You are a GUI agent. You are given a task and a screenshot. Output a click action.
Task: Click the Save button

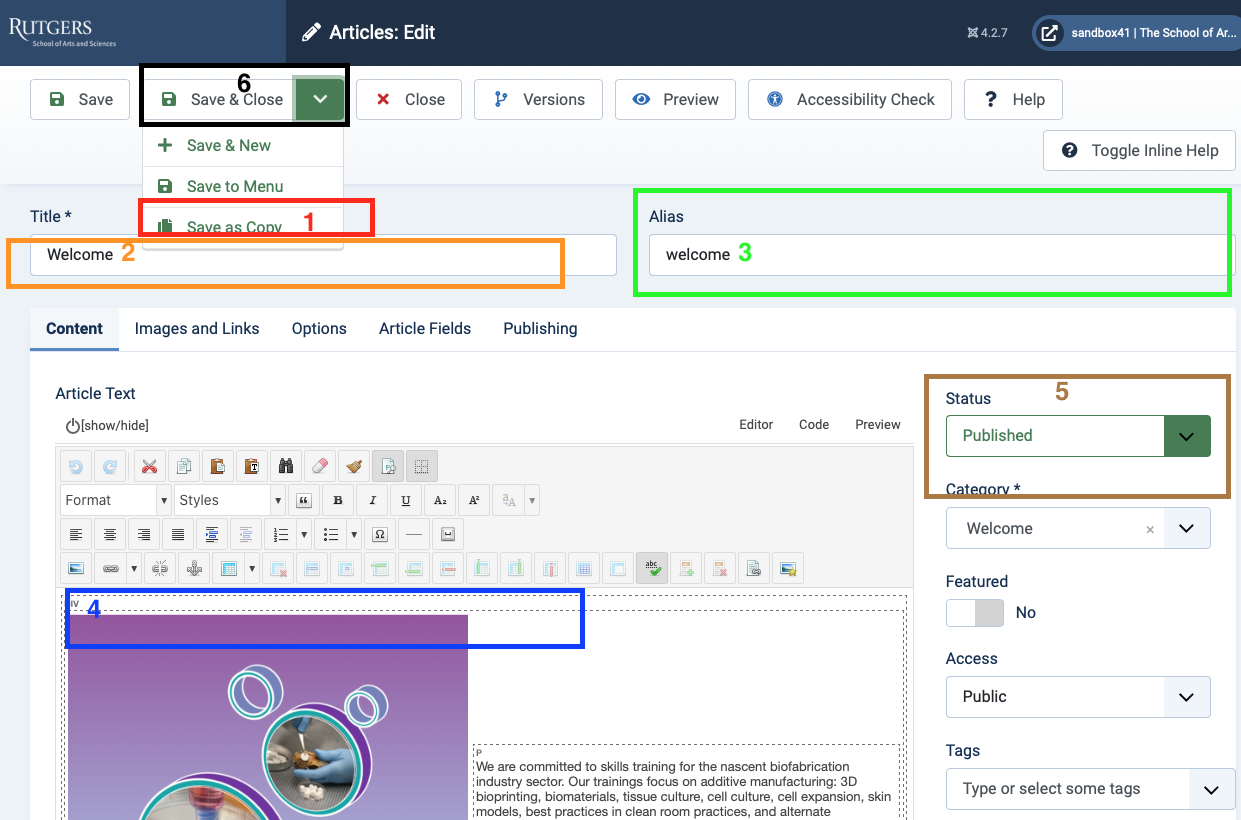coord(80,99)
